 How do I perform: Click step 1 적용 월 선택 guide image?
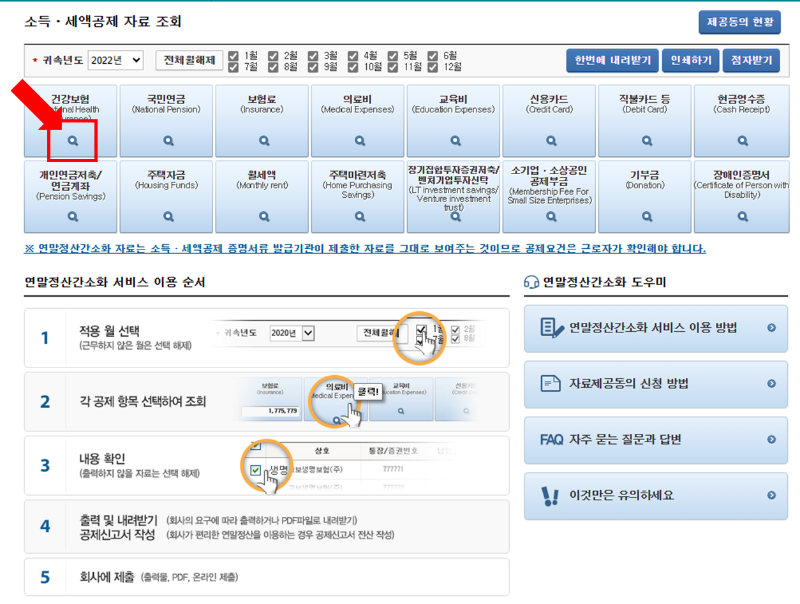pos(349,338)
